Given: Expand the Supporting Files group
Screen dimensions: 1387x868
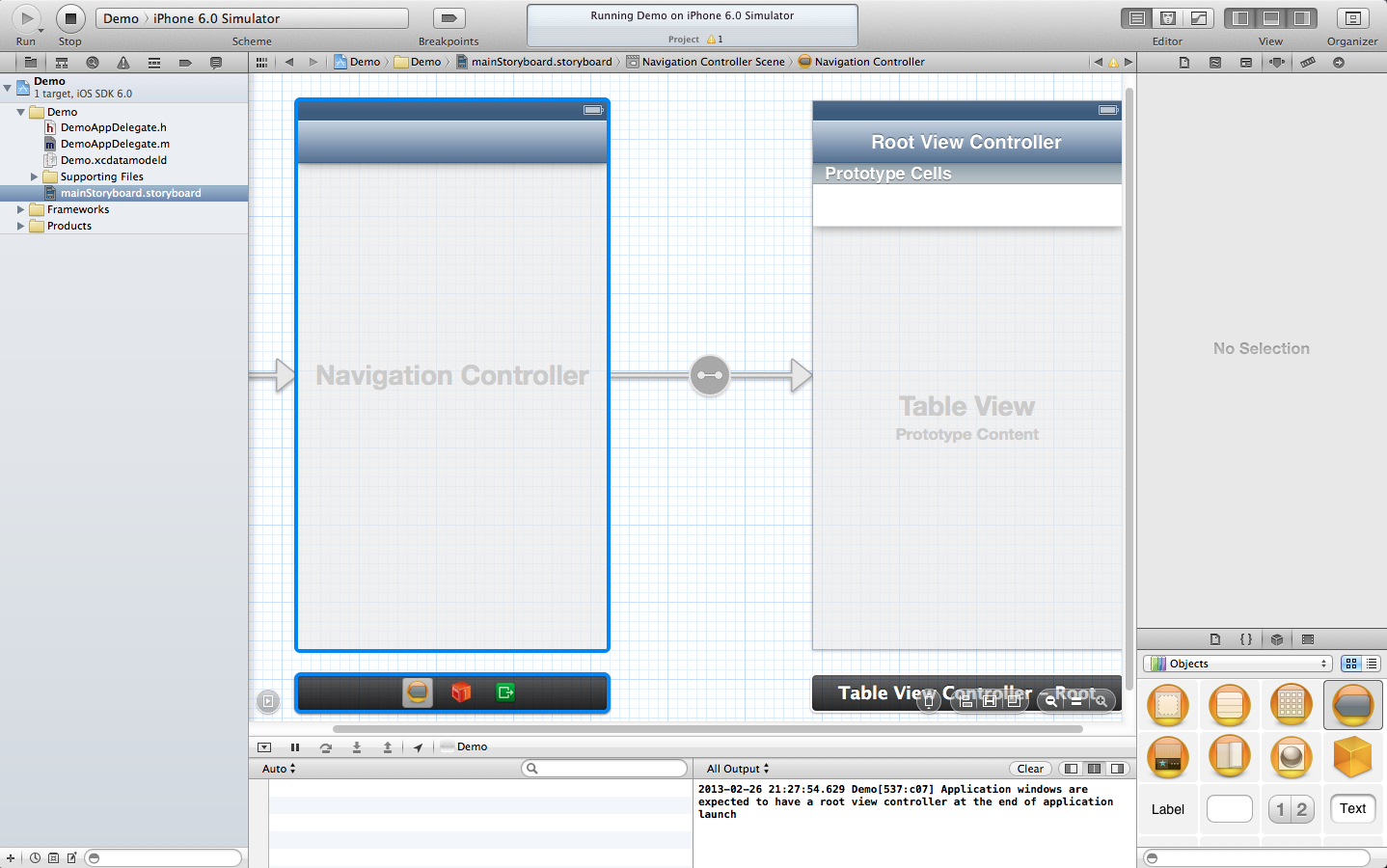Looking at the screenshot, I should 34,176.
